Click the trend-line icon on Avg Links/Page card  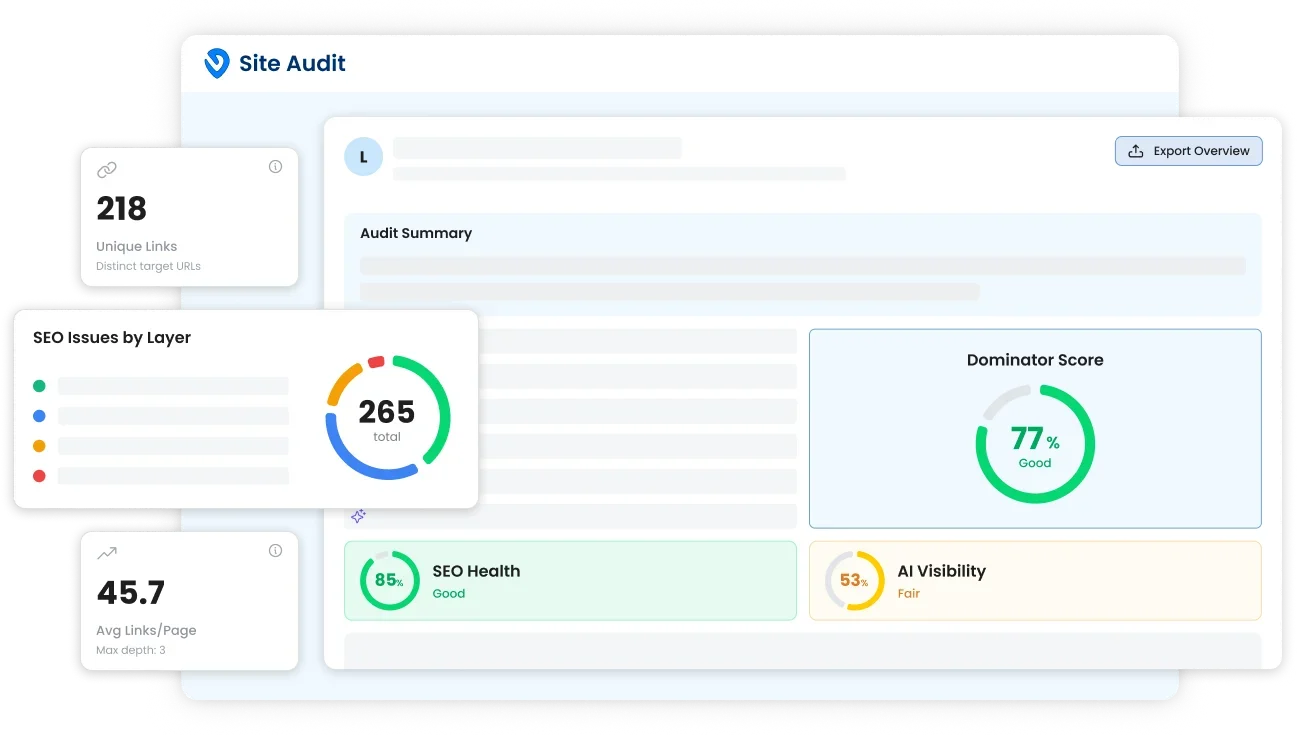pyautogui.click(x=107, y=553)
